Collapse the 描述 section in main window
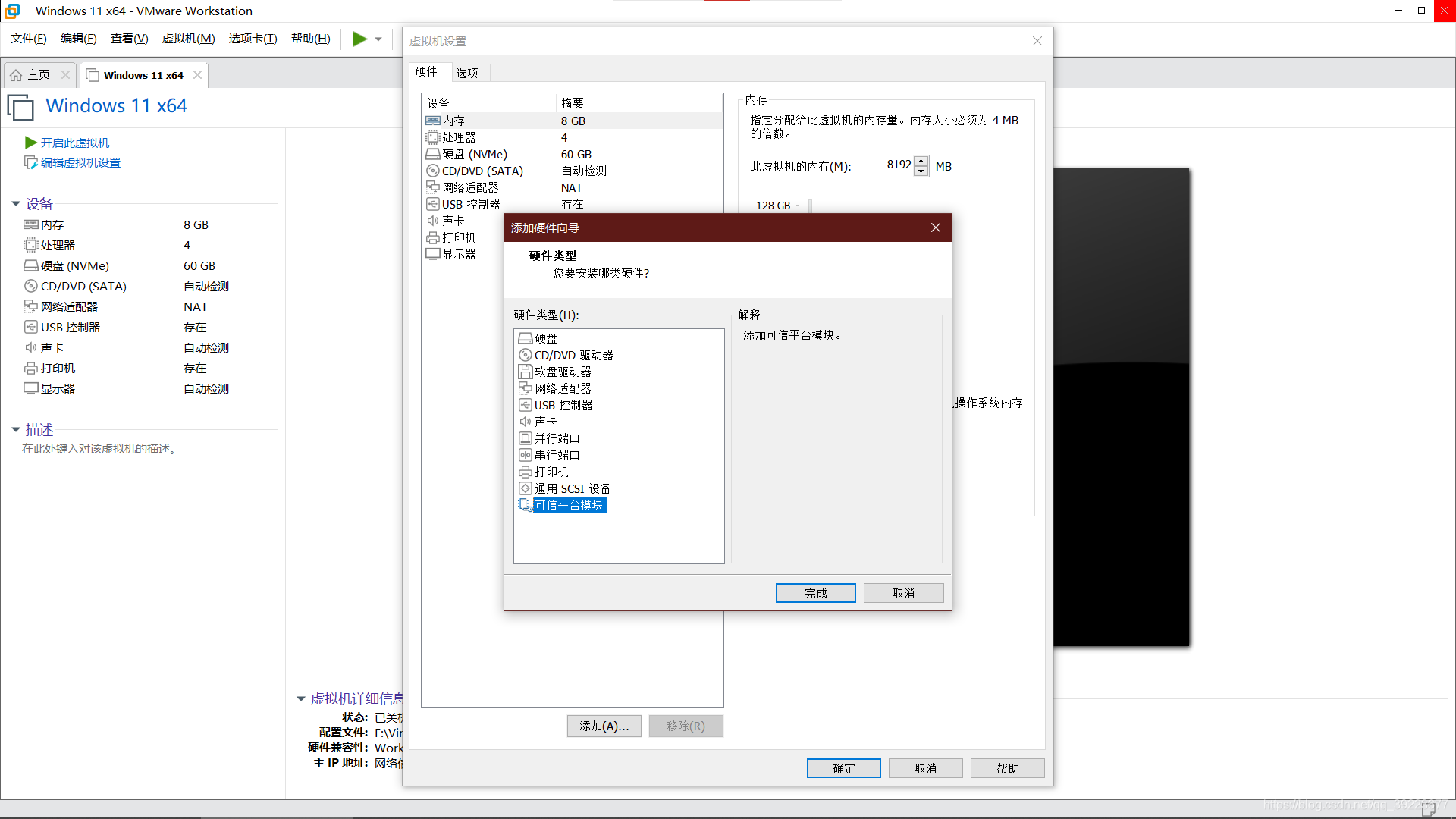The width and height of the screenshot is (1456, 819). (15, 429)
